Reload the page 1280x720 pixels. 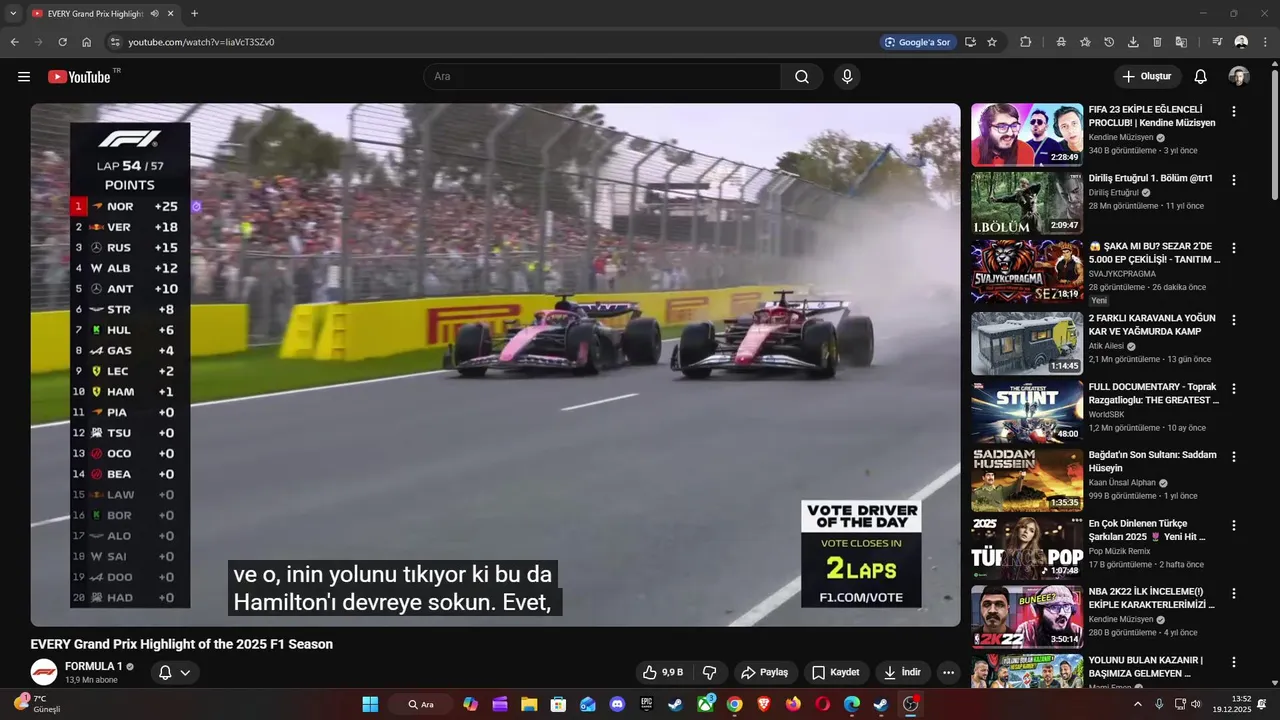pyautogui.click(x=62, y=42)
